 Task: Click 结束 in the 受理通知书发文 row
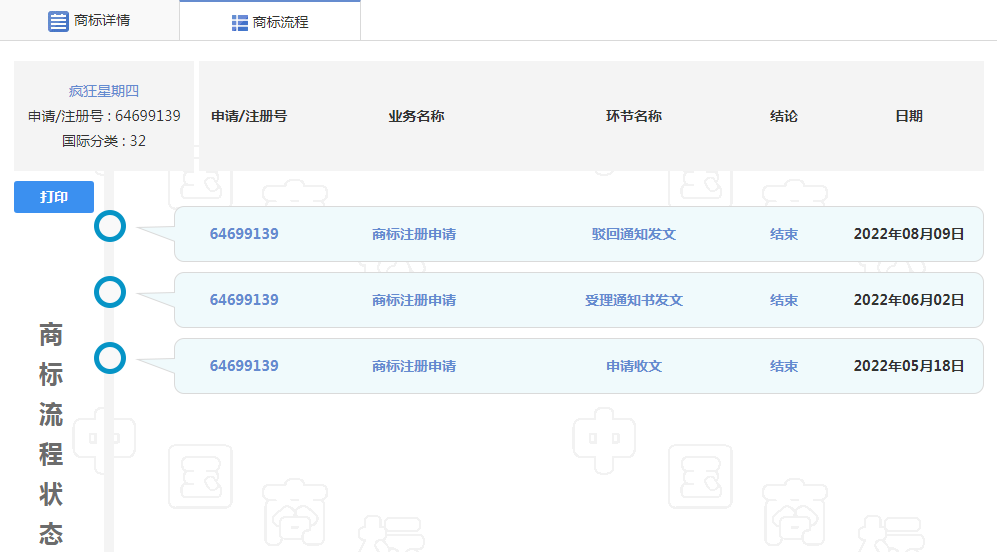784,300
